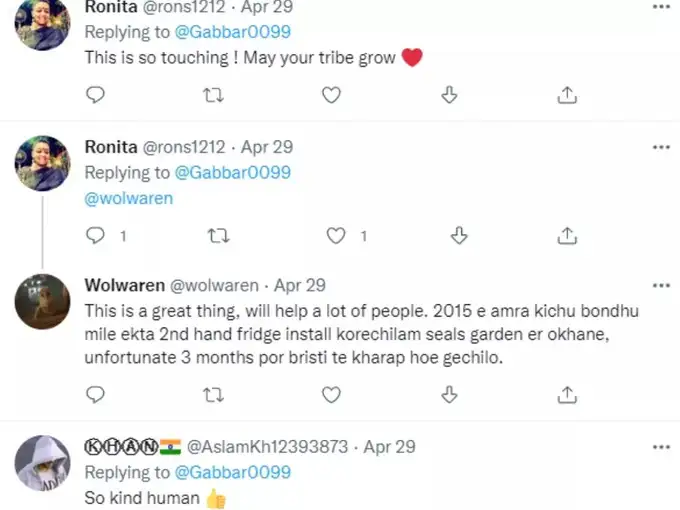
Task: Share Ronita's "so touching" tweet
Action: pyautogui.click(x=567, y=95)
